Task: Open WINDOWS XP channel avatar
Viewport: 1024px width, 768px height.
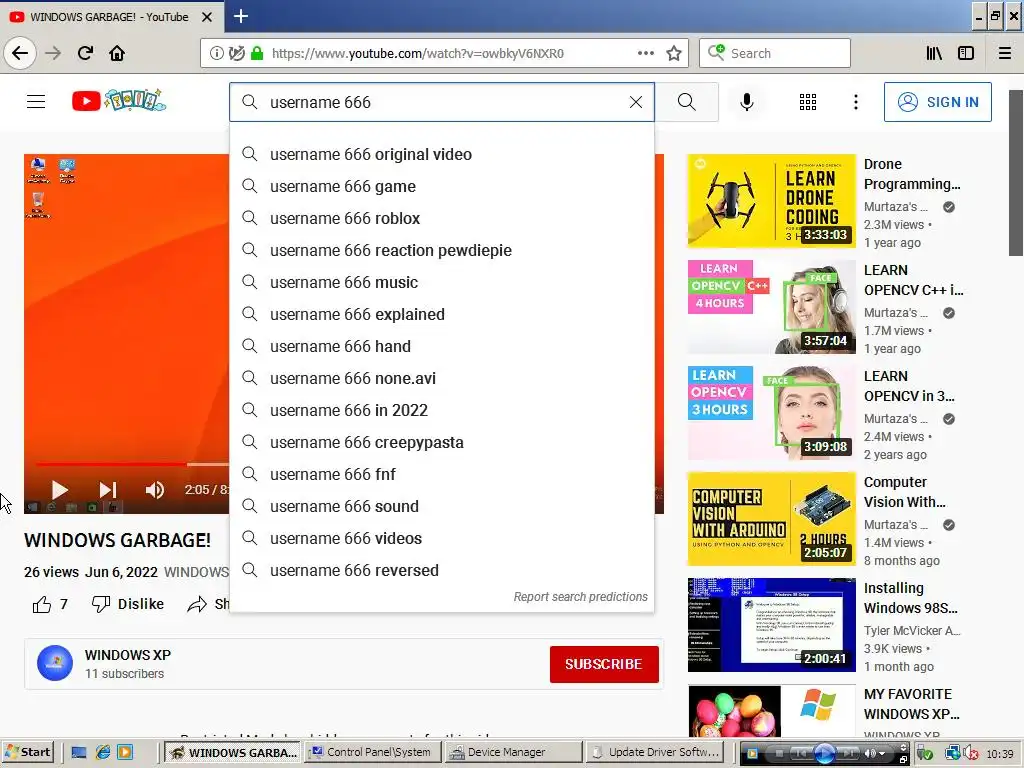Action: coord(55,664)
